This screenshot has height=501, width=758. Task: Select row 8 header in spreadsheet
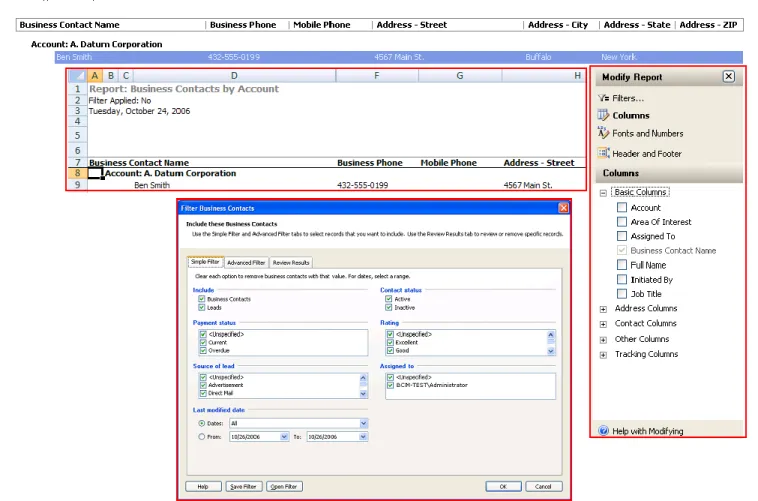coord(77,173)
